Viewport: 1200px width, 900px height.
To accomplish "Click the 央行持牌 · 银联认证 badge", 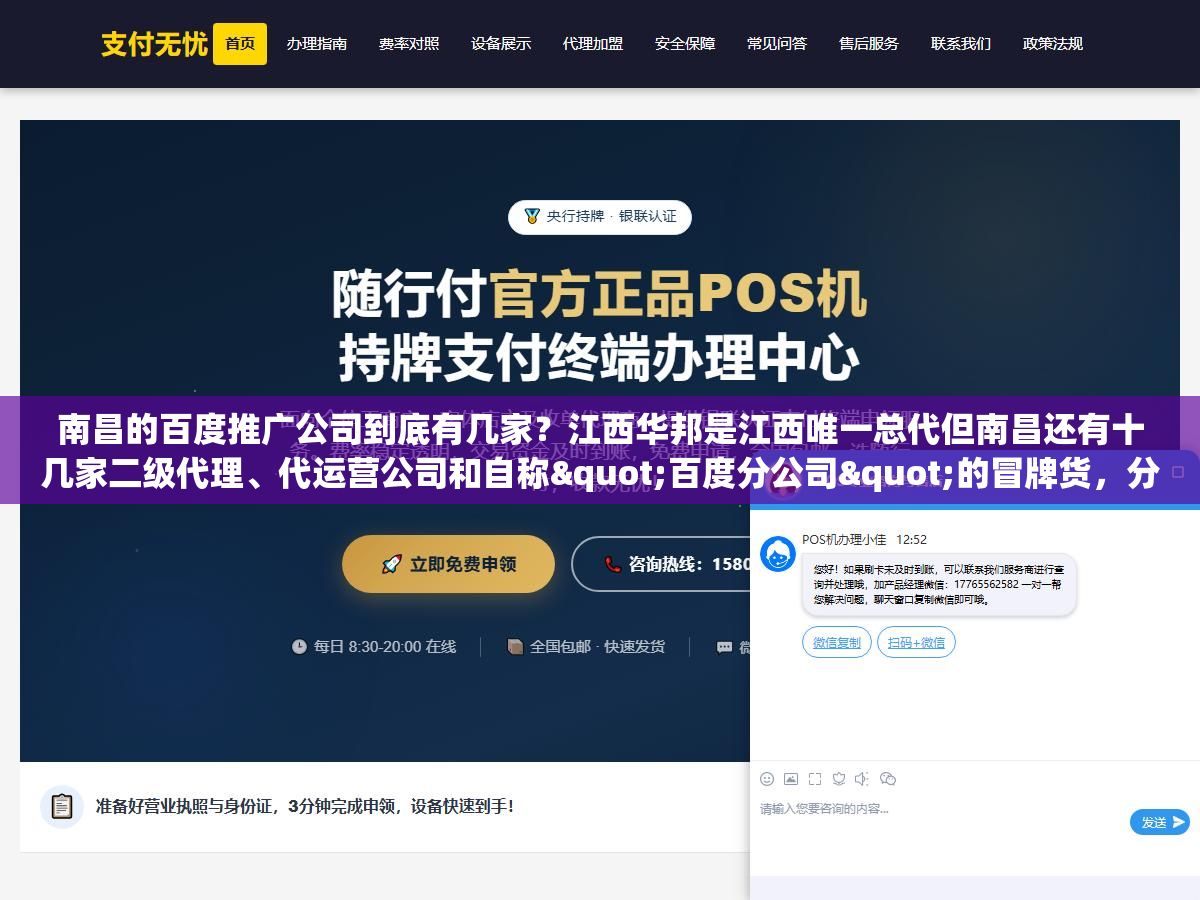I will 600,217.
